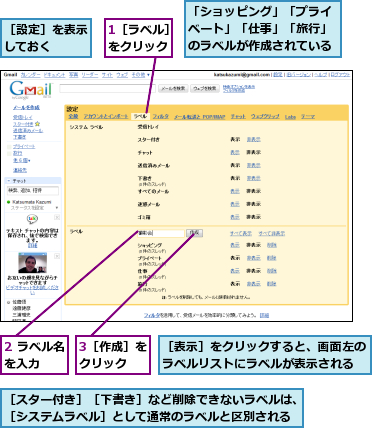
Task: Open the チャット settings tab
Action: coord(238,116)
